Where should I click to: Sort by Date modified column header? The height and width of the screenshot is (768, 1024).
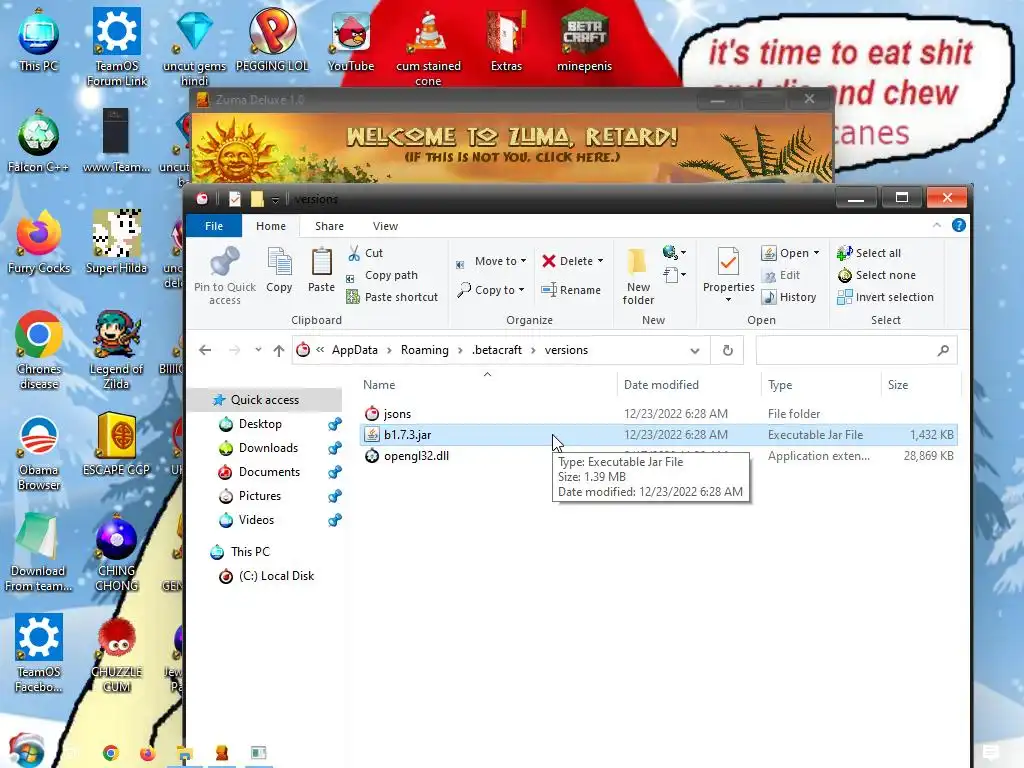[688, 385]
